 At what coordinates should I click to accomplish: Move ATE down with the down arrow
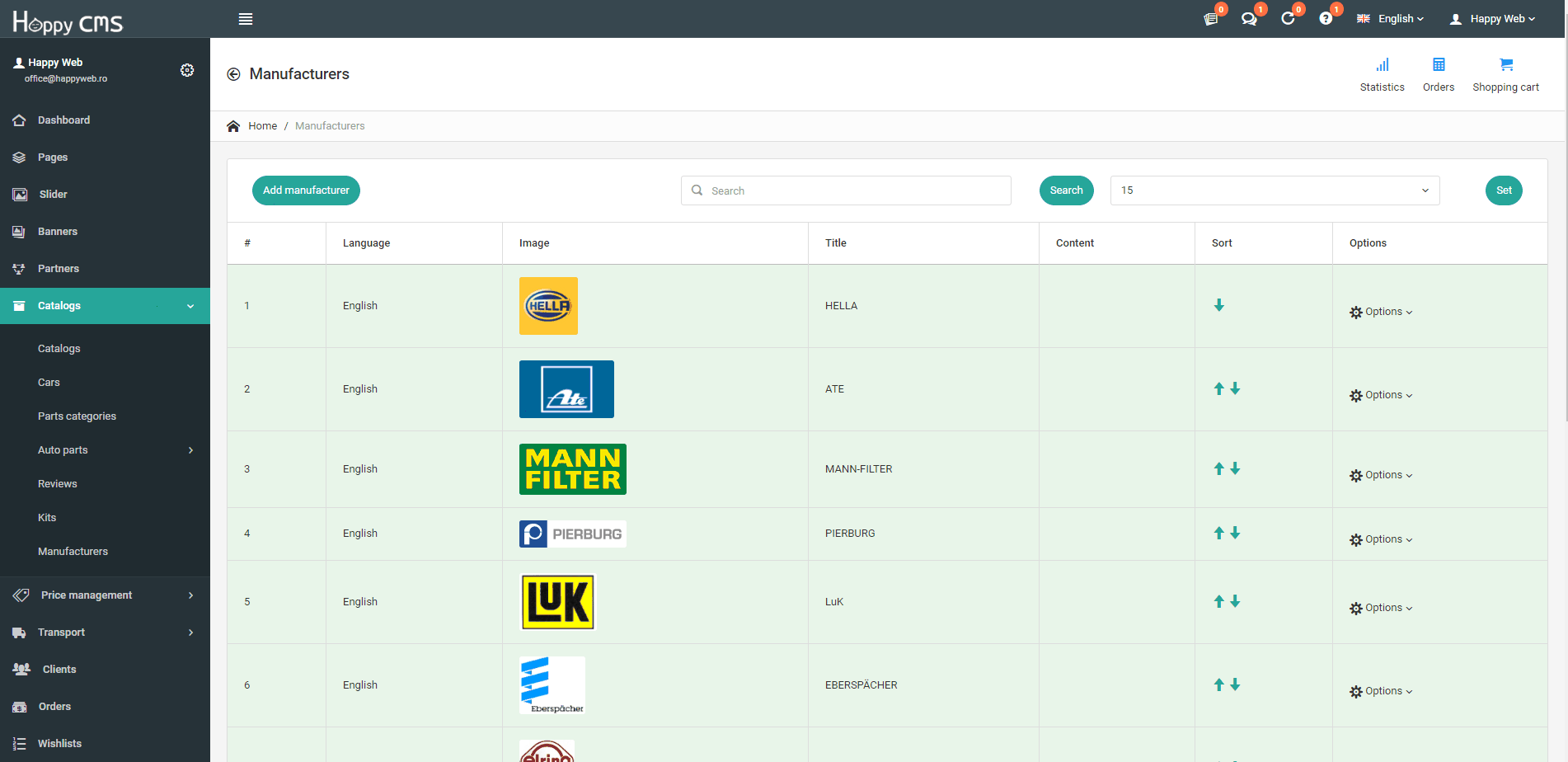(x=1235, y=388)
